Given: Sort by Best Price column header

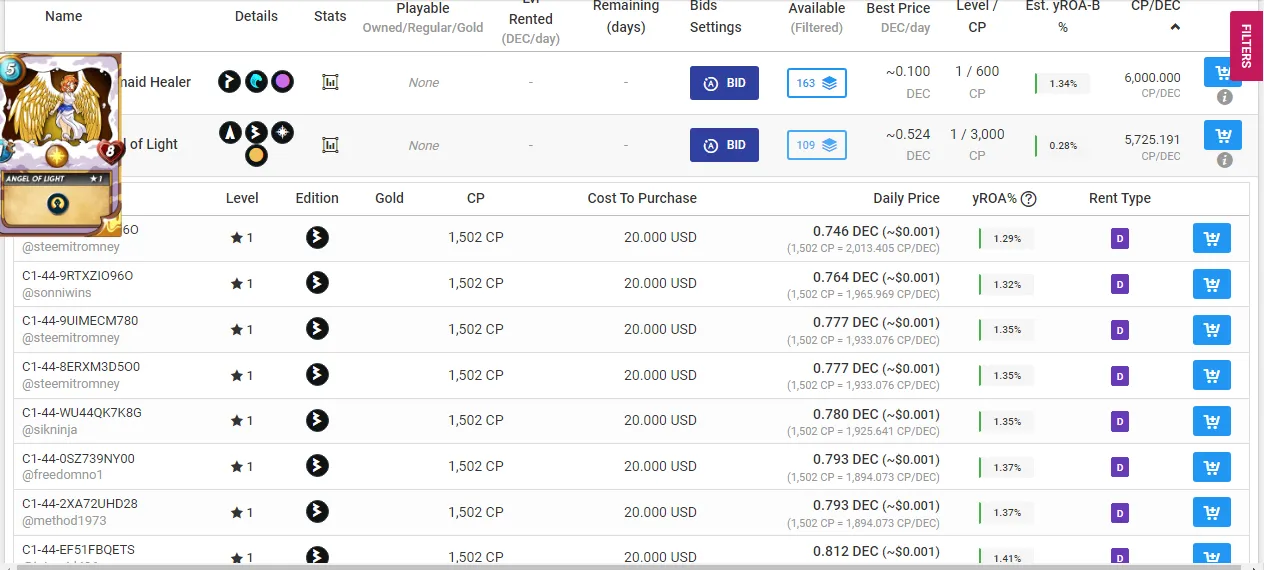Looking at the screenshot, I should pos(898,8).
